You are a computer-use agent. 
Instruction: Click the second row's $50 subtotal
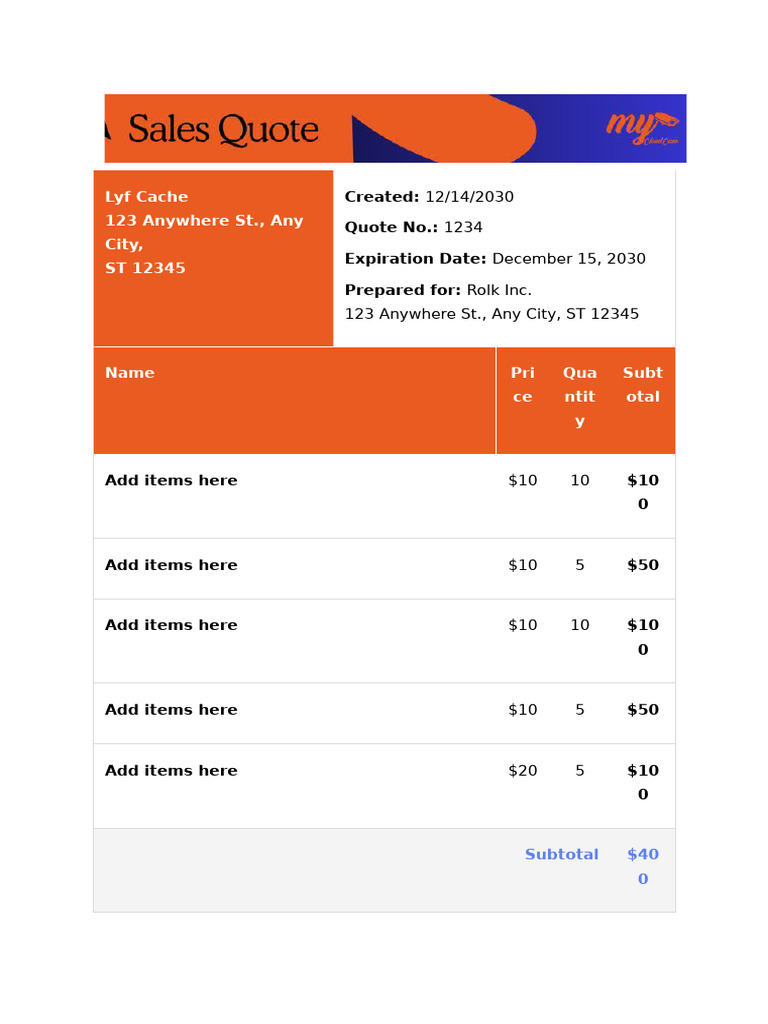tap(643, 565)
